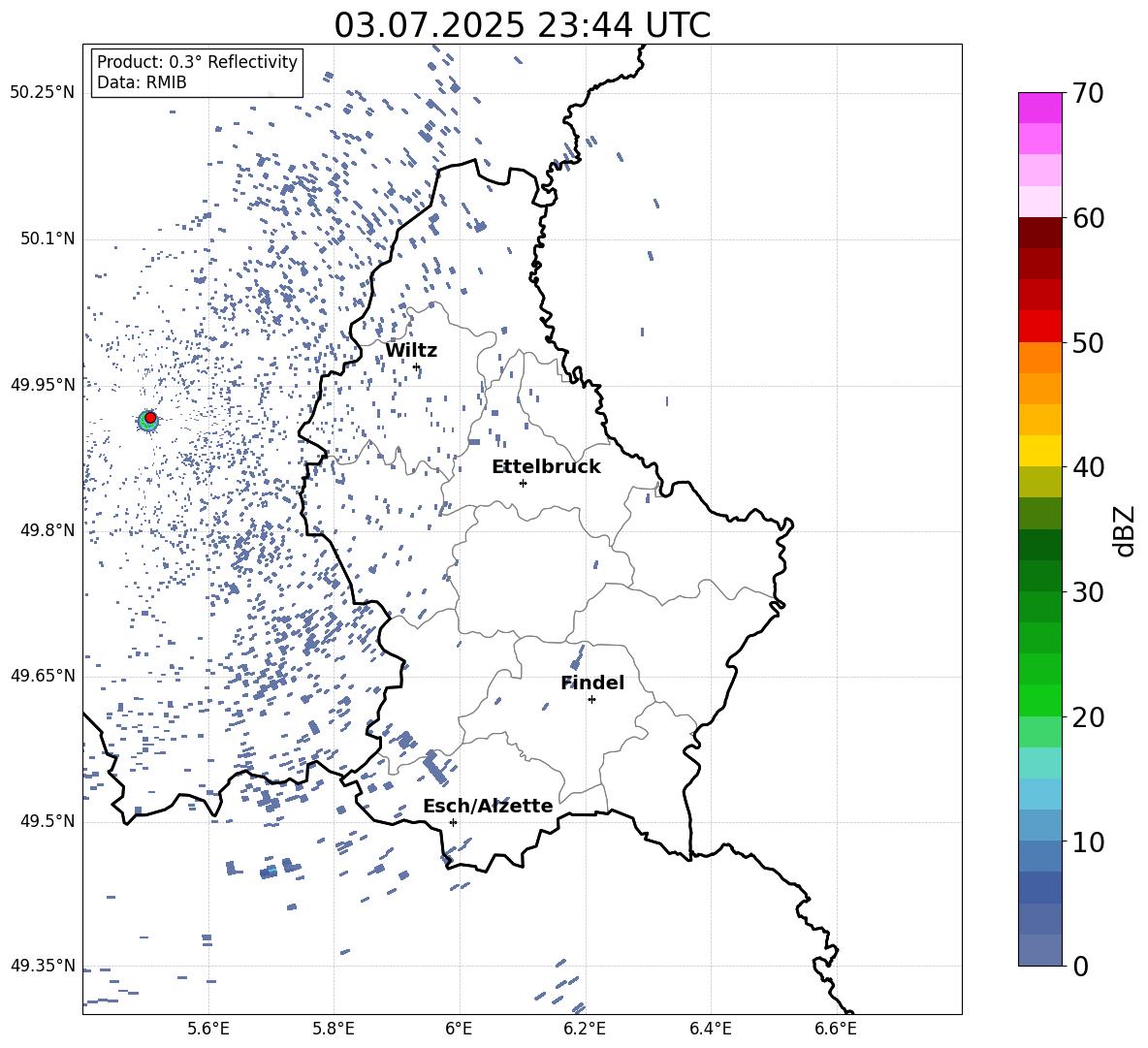Click the 49.65°N latitude label
1148x1048 pixels.
tap(43, 676)
